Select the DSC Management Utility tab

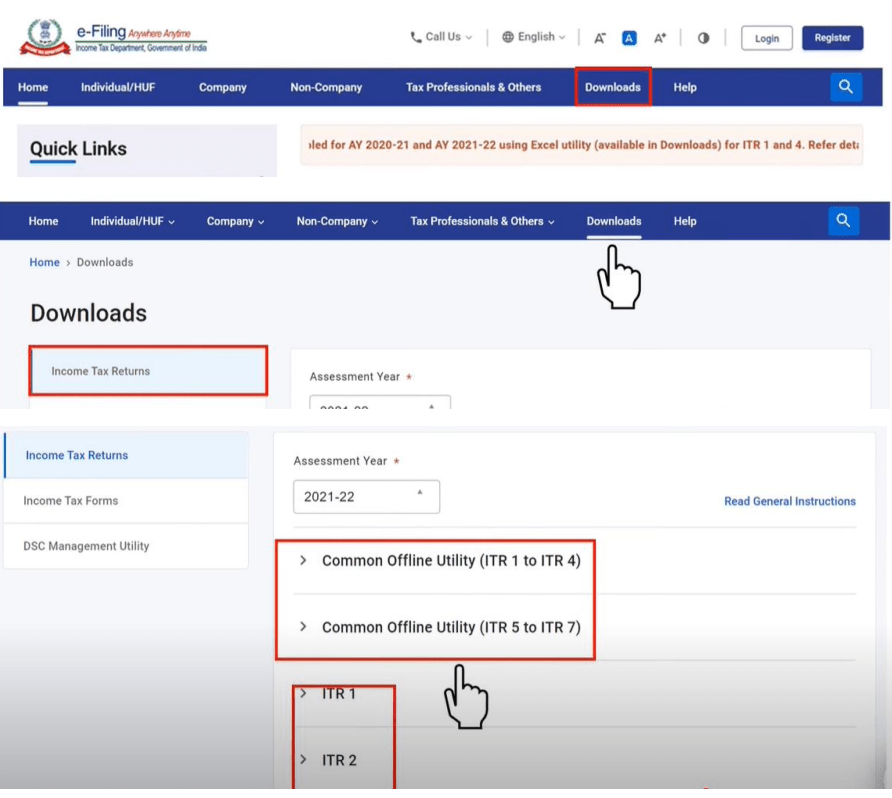tap(86, 546)
